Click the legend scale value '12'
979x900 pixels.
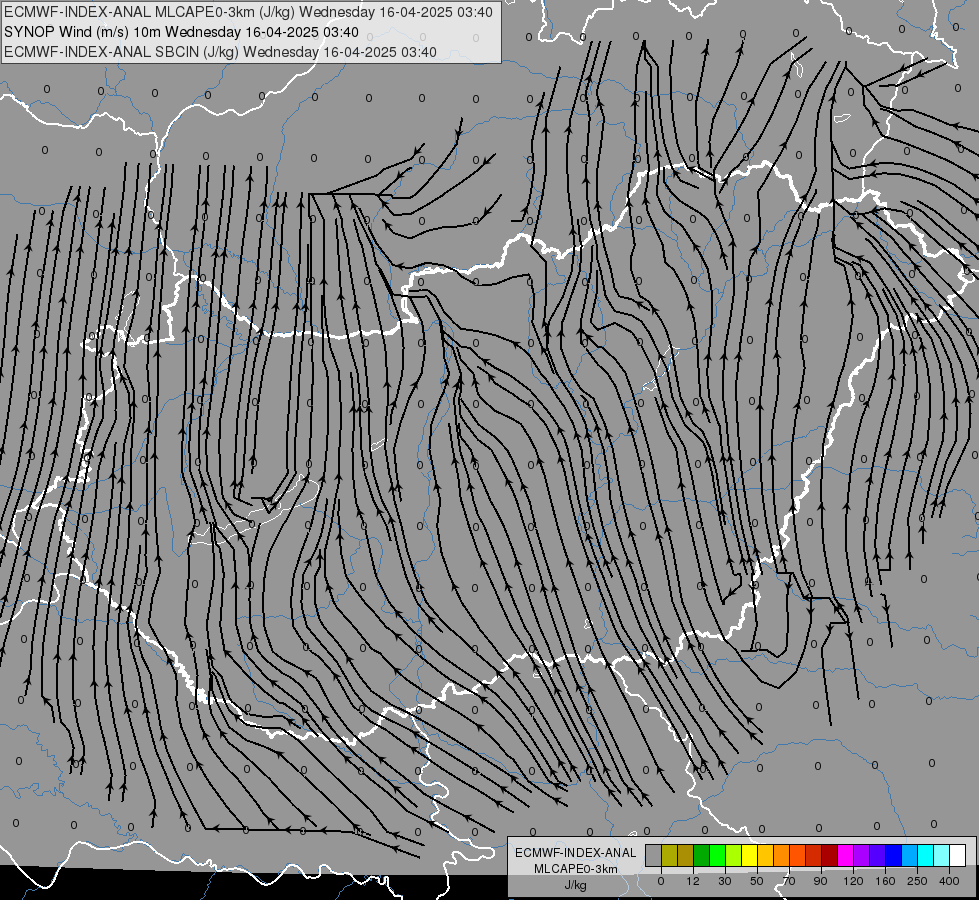(x=693, y=881)
